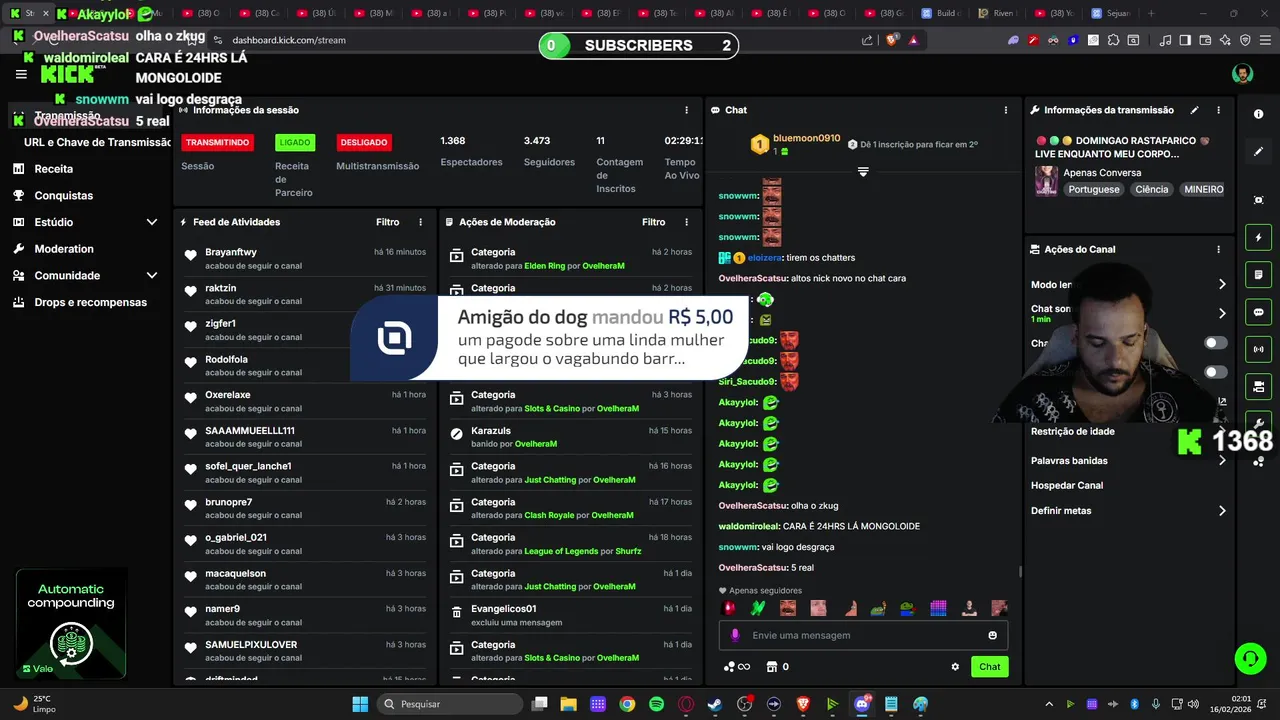This screenshot has width=1280, height=720.
Task: Open Filtro in Feed de Atividades
Action: pos(387,222)
